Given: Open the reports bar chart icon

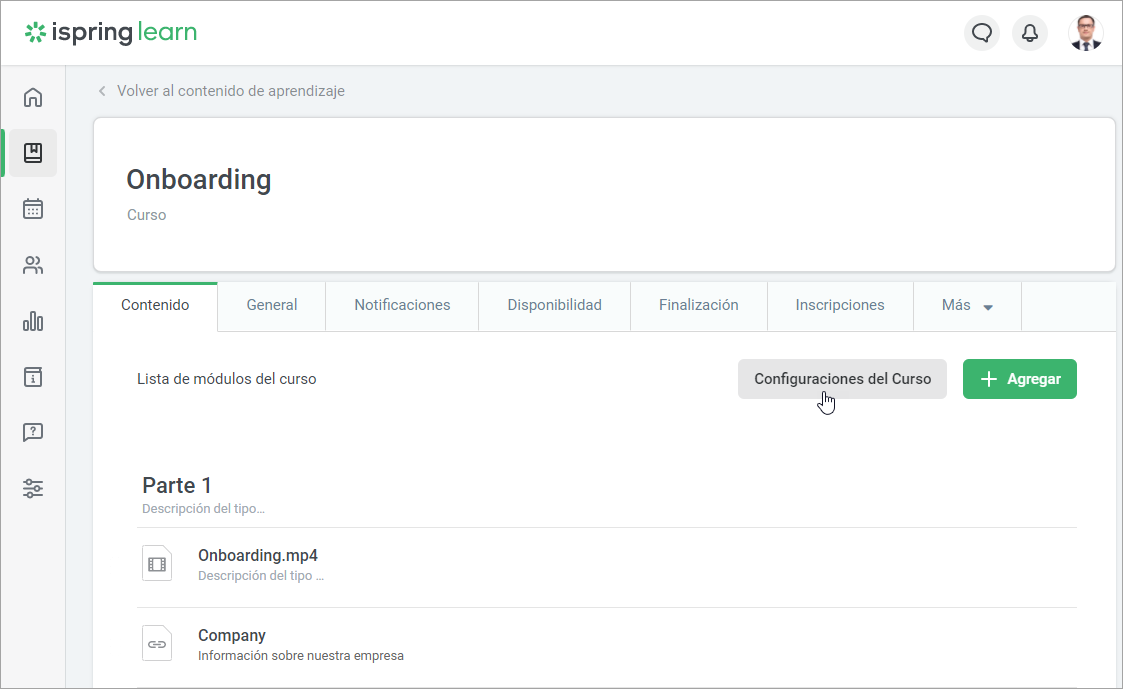Looking at the screenshot, I should click(33, 321).
